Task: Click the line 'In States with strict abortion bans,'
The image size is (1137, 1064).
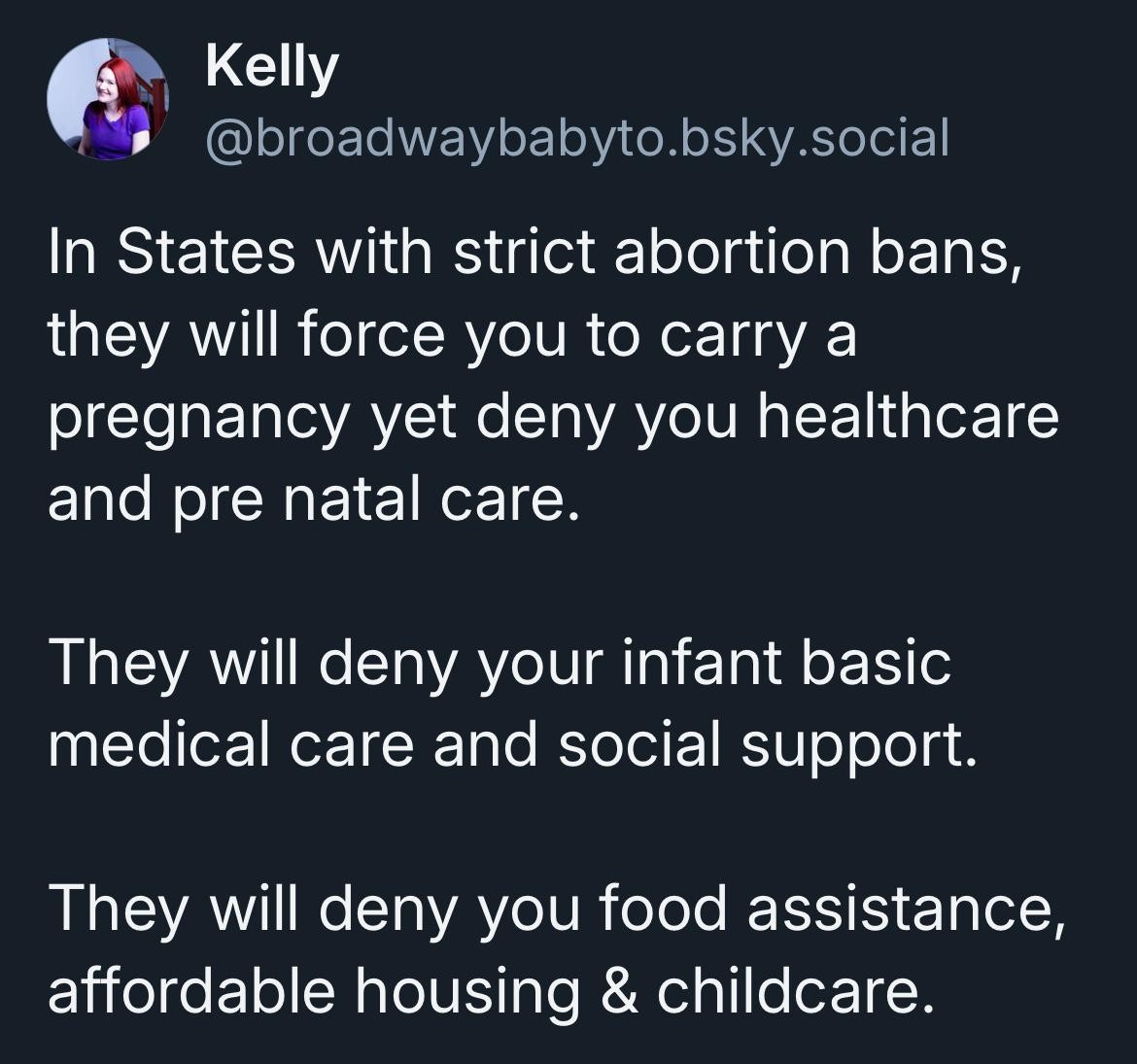Action: (534, 253)
